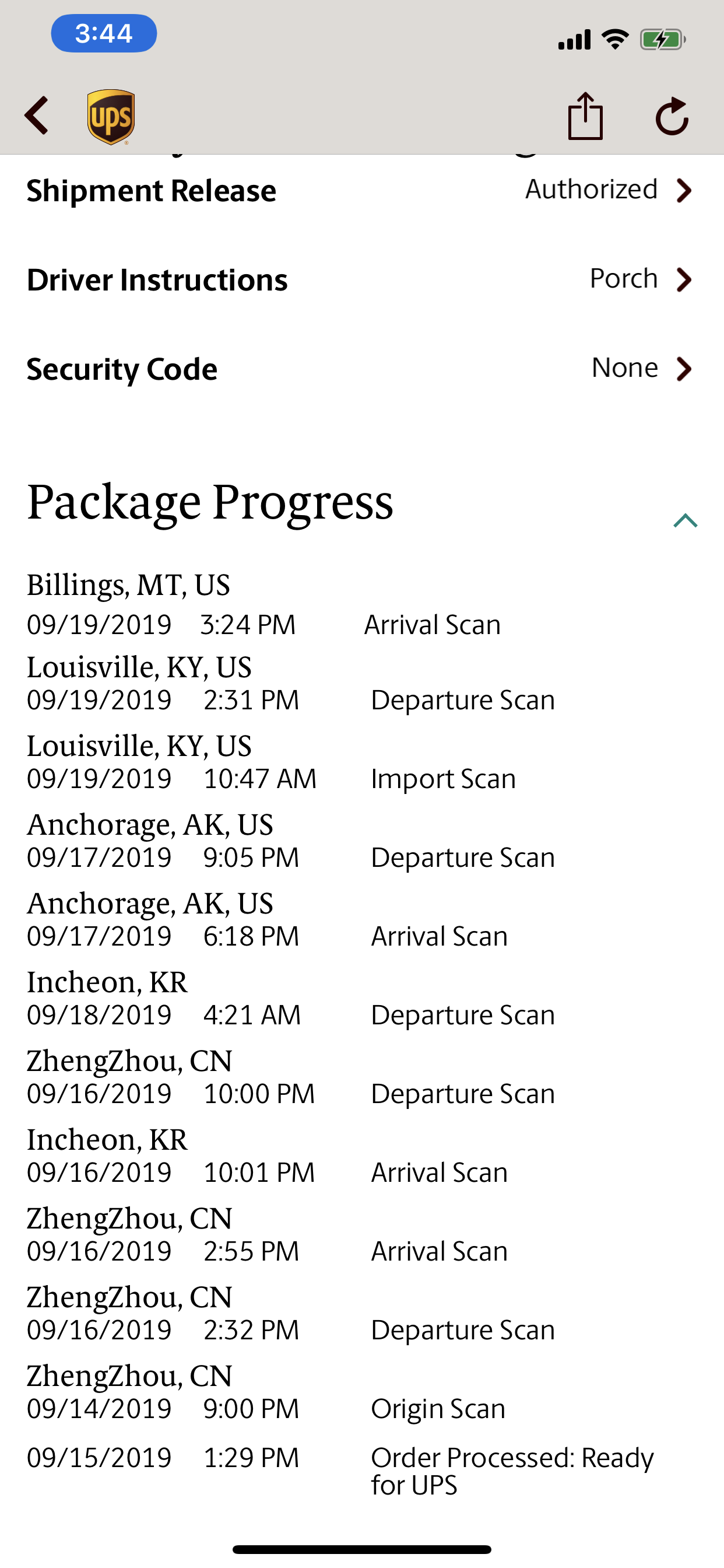The image size is (724, 1568).
Task: Tap the blue 3:44 time pill
Action: point(104,33)
